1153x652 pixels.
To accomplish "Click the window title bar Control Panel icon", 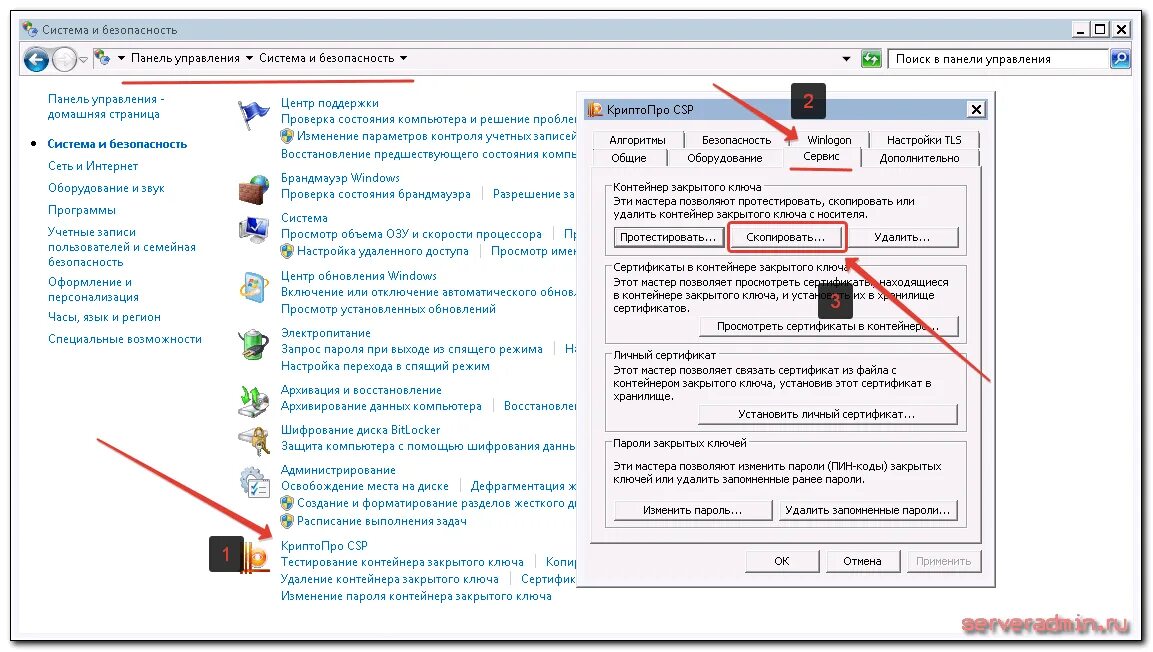I will click(30, 29).
